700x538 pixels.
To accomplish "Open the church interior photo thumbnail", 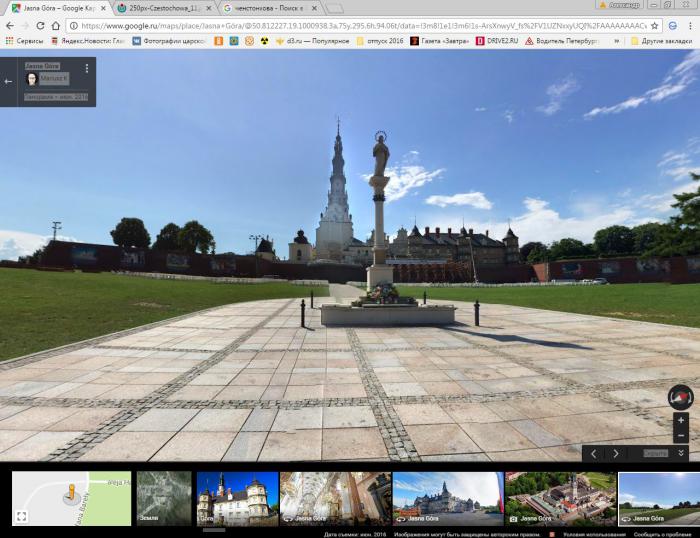I will [x=335, y=498].
